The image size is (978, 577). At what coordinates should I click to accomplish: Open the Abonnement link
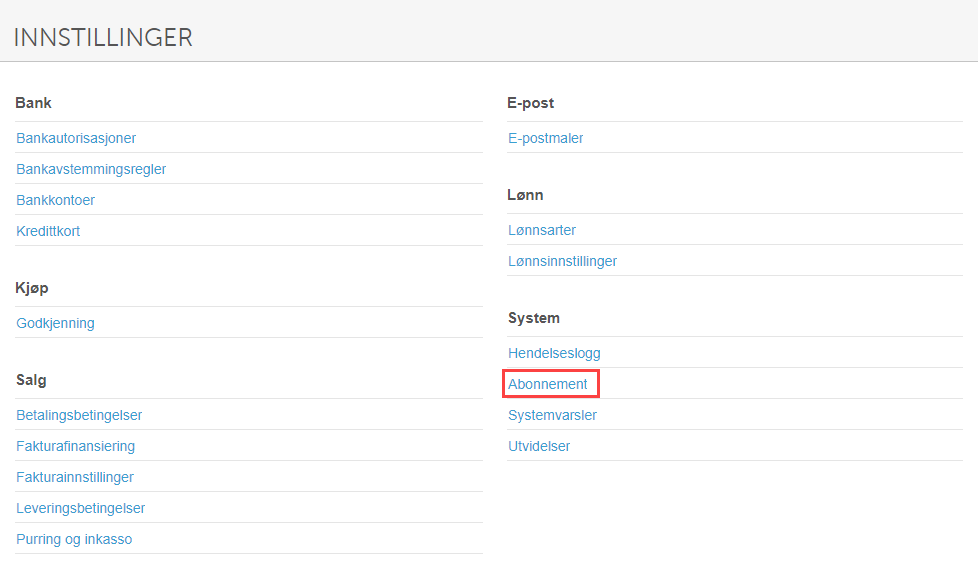click(548, 384)
